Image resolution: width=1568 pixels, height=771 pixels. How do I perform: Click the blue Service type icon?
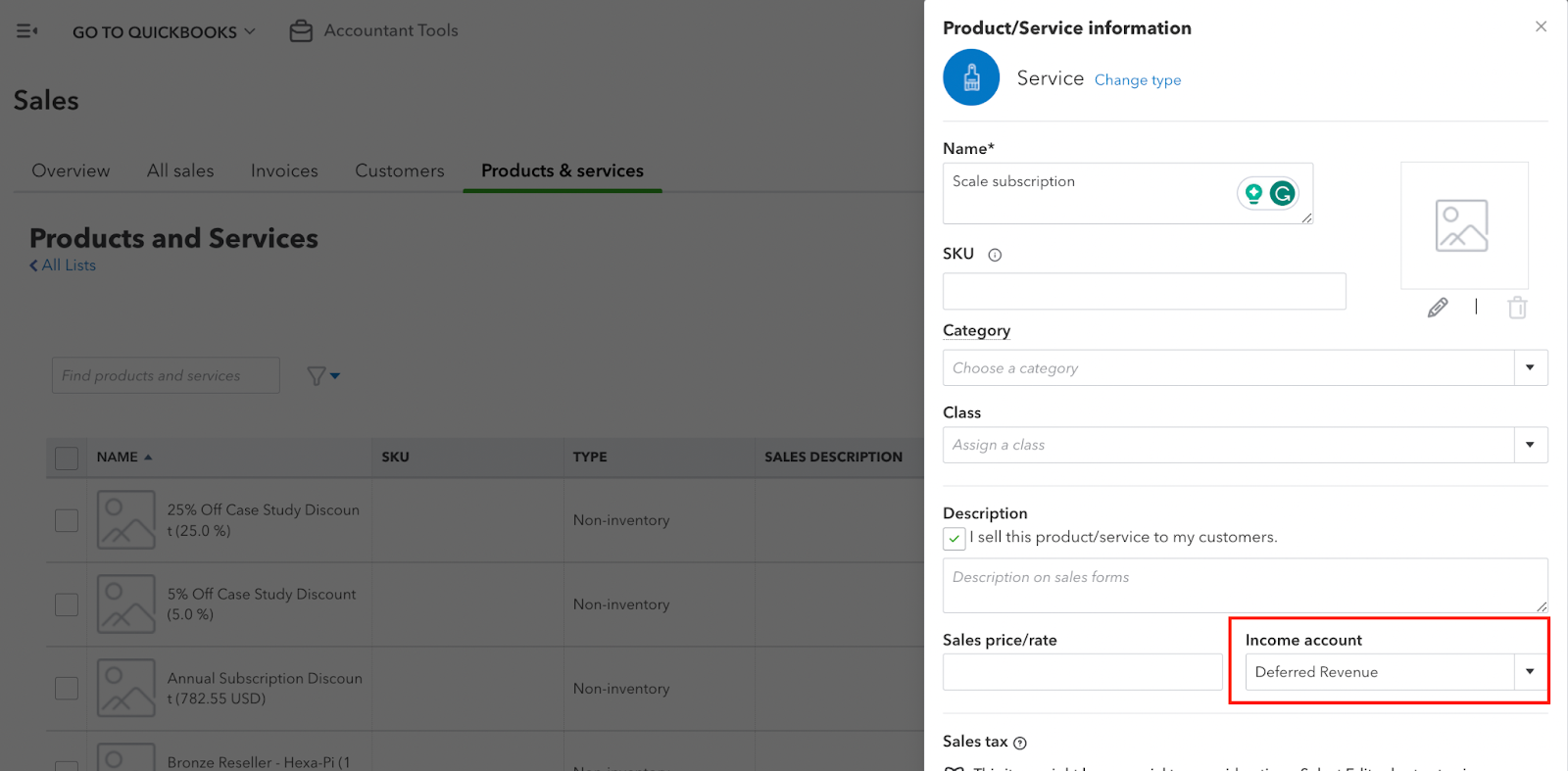[x=970, y=77]
